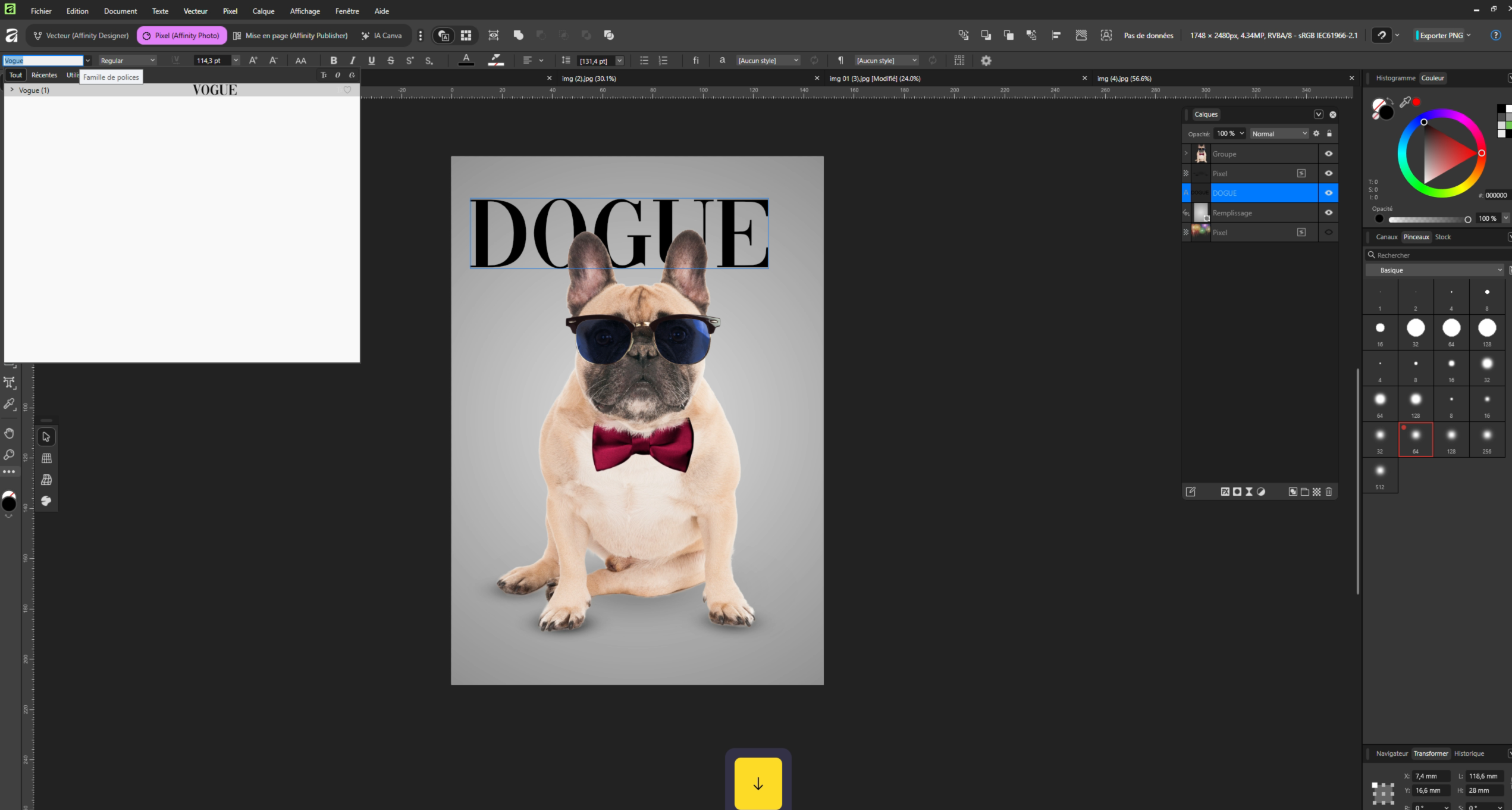Hide the Groupe layer
This screenshot has width=1512, height=810.
click(x=1328, y=154)
